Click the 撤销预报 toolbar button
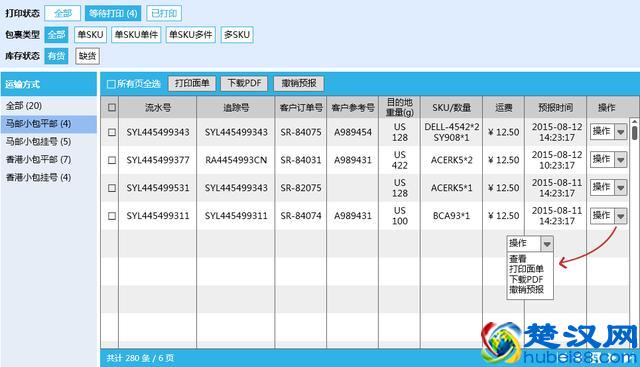This screenshot has width=640, height=367. coord(299,83)
